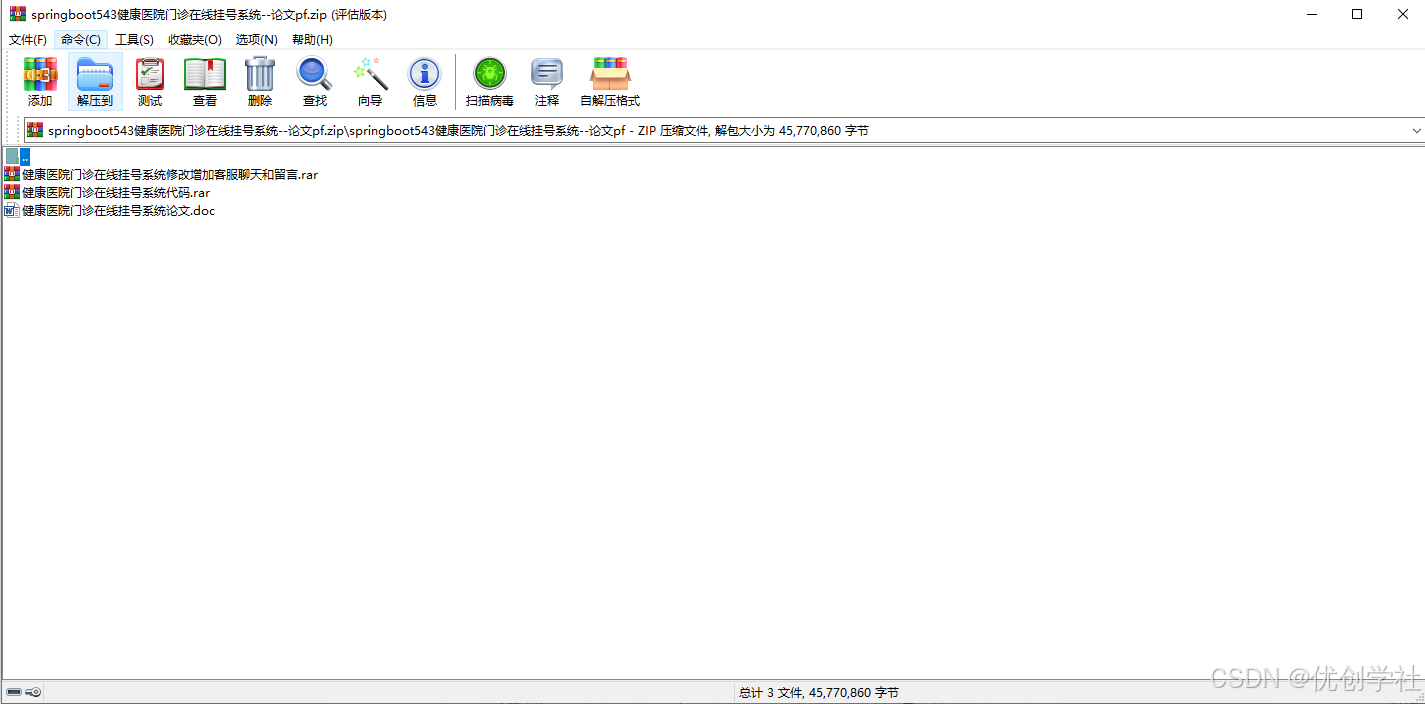Click the WinRAR icon in title bar
The width and height of the screenshot is (1425, 704).
(18, 14)
